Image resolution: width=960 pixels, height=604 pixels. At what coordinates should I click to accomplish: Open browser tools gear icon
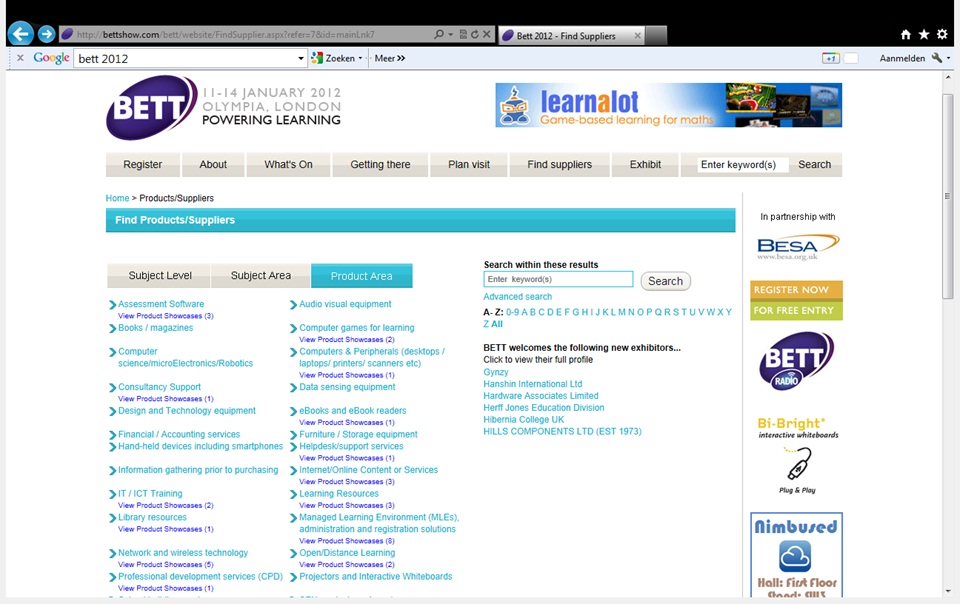[941, 34]
